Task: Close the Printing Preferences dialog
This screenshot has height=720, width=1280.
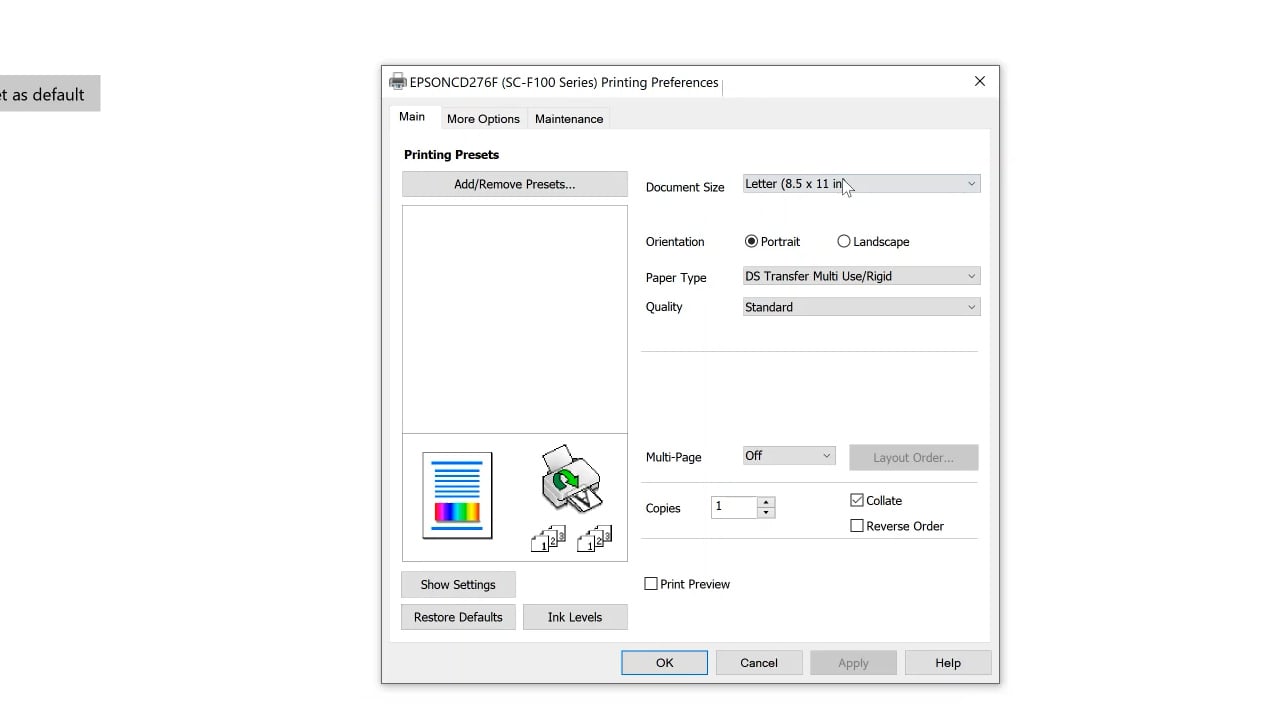Action: [980, 81]
